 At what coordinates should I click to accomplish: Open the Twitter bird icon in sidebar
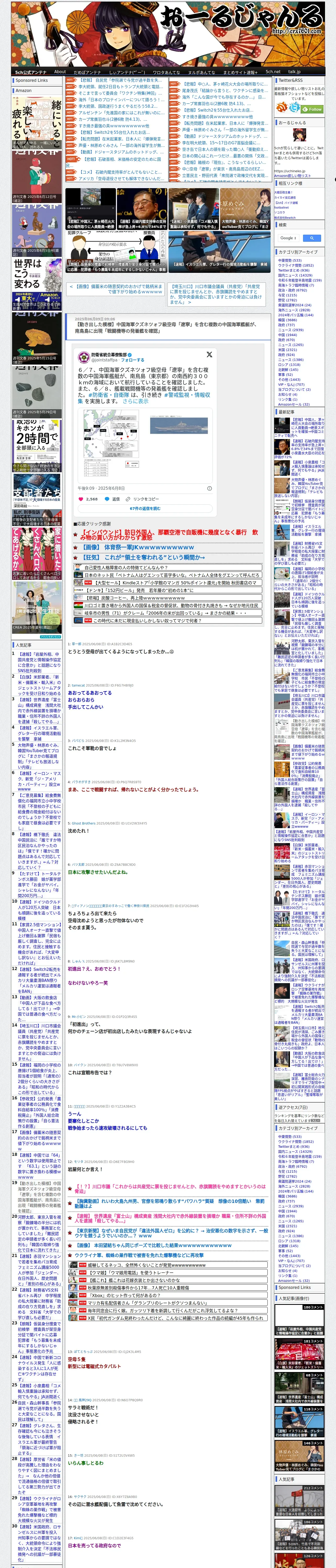(295, 108)
